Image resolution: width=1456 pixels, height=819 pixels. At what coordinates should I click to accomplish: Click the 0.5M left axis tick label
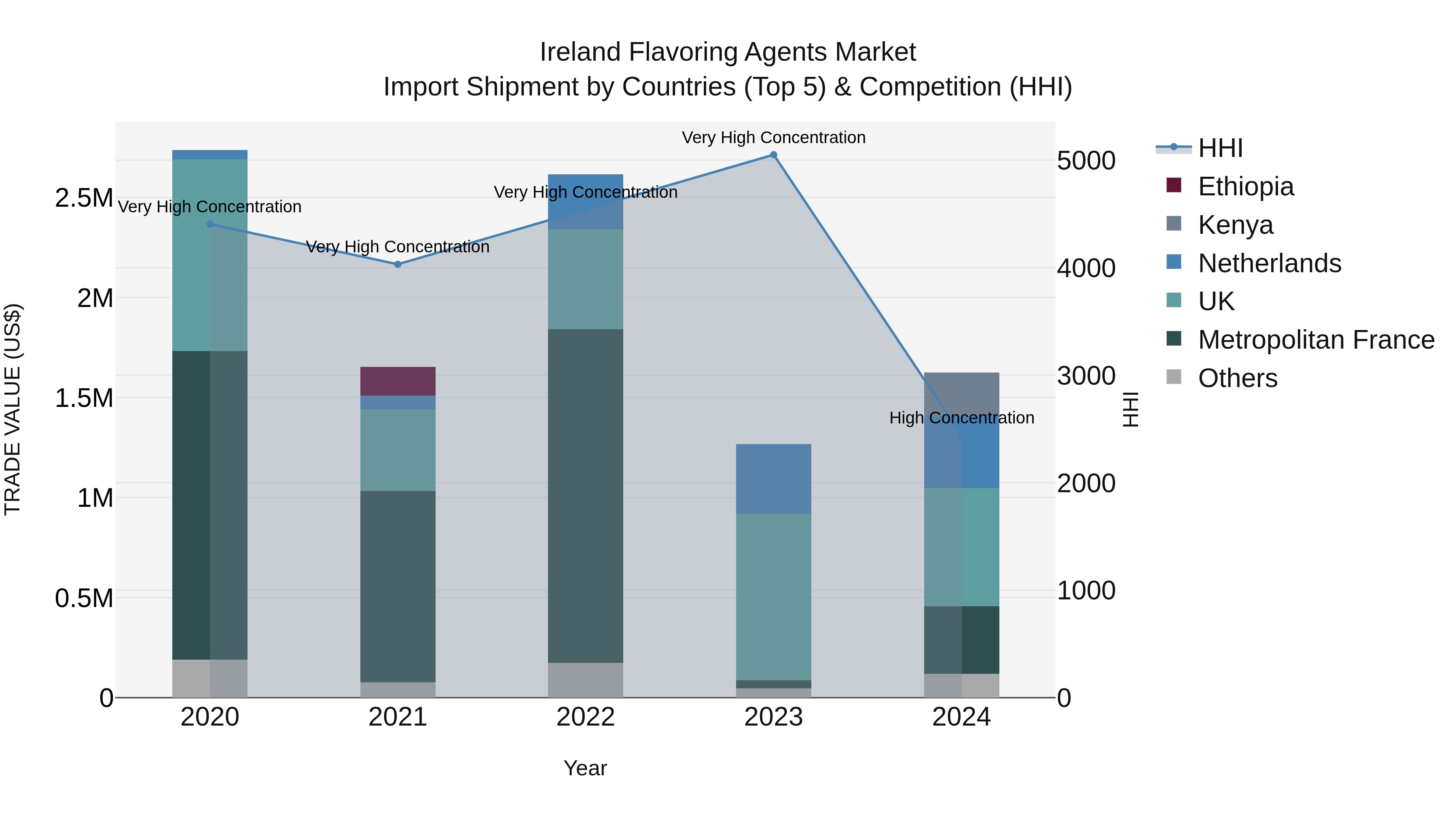(84, 599)
